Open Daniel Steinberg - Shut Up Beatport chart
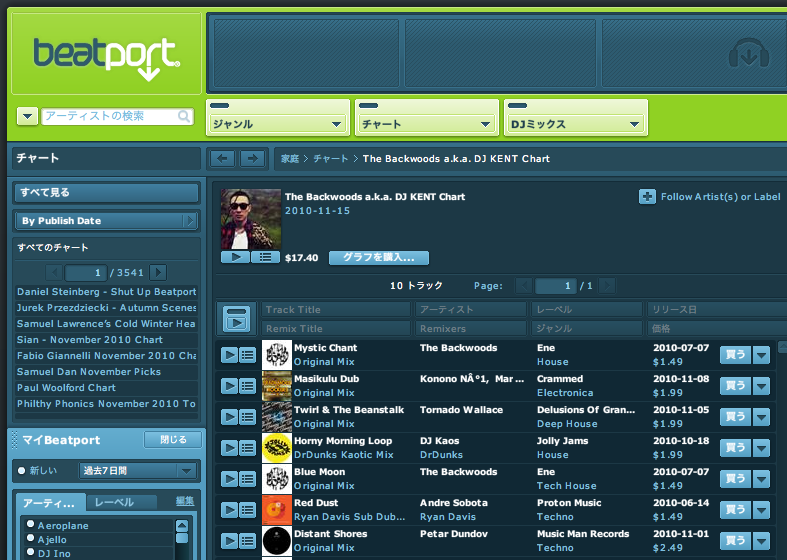This screenshot has height=560, width=787. coord(106,292)
